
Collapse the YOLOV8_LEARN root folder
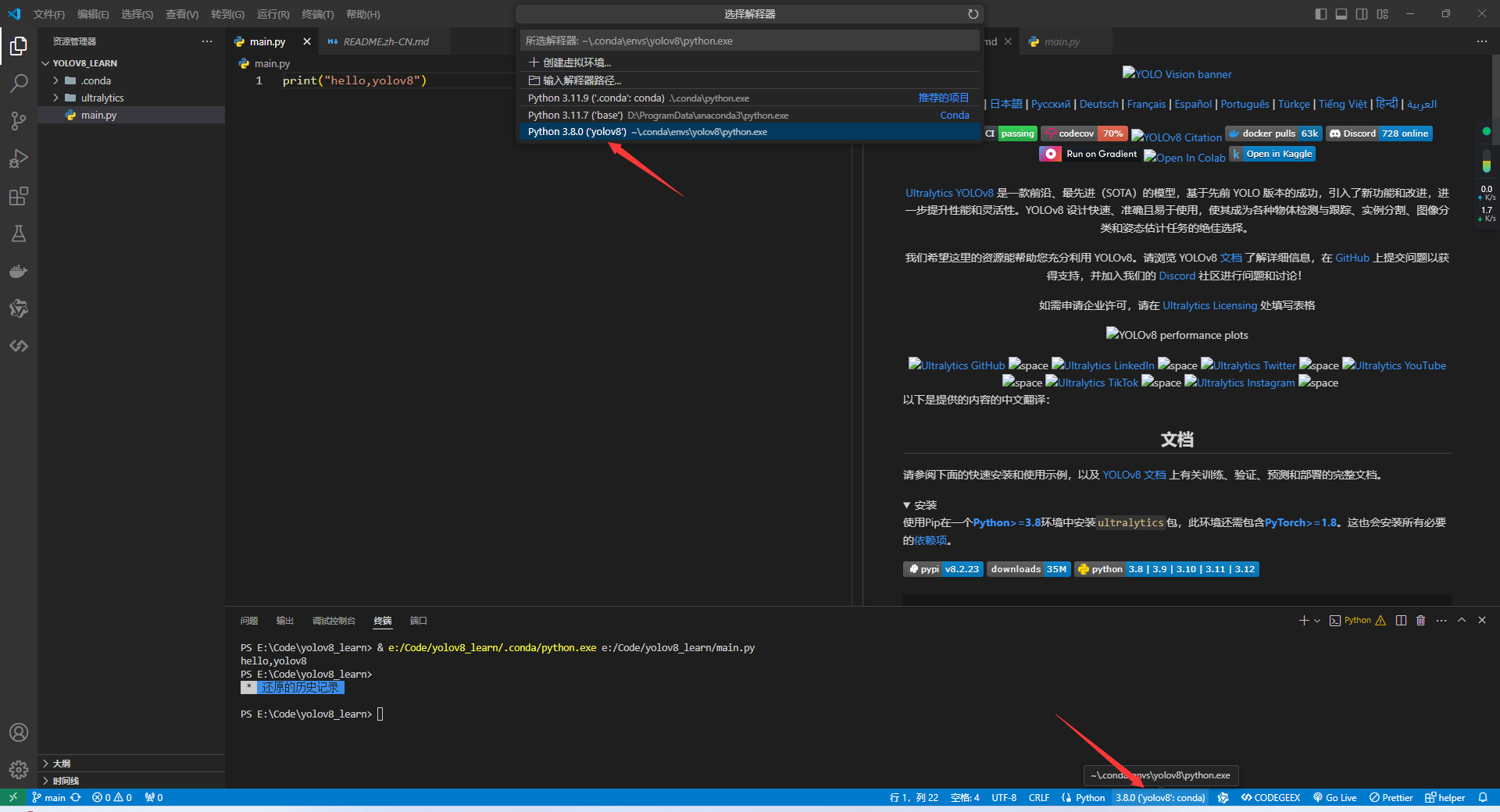click(45, 63)
